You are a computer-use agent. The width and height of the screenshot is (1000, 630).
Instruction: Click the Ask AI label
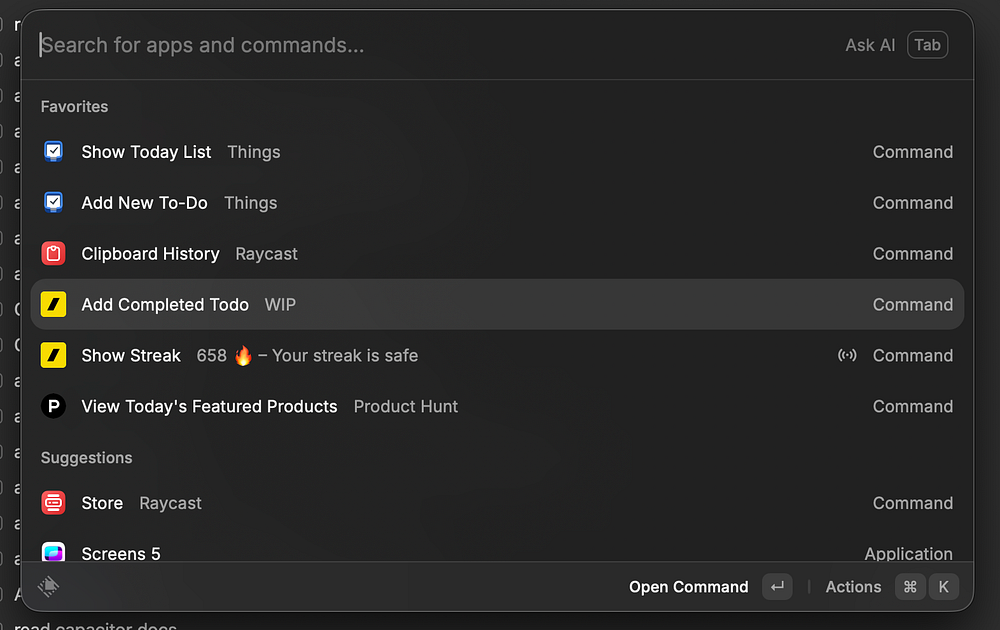[x=870, y=45]
